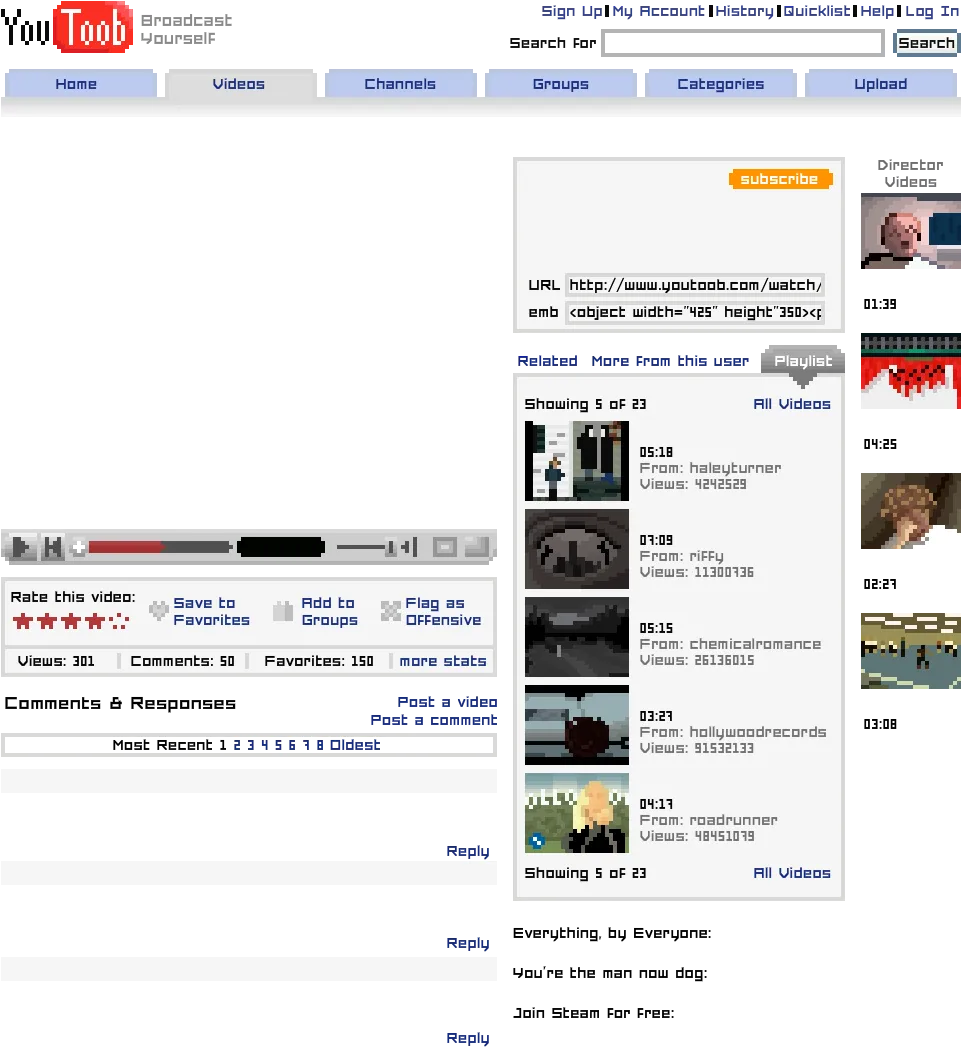Open the Categories tab

pos(721,84)
